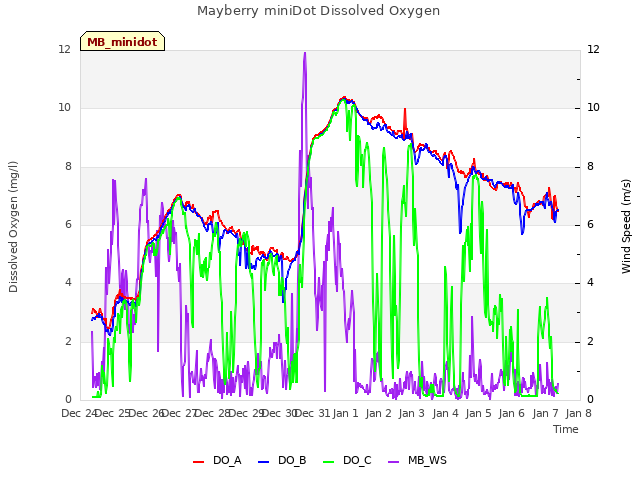Click the Dissolved Oxygen (mg/l) axis label

[x=13, y=227]
